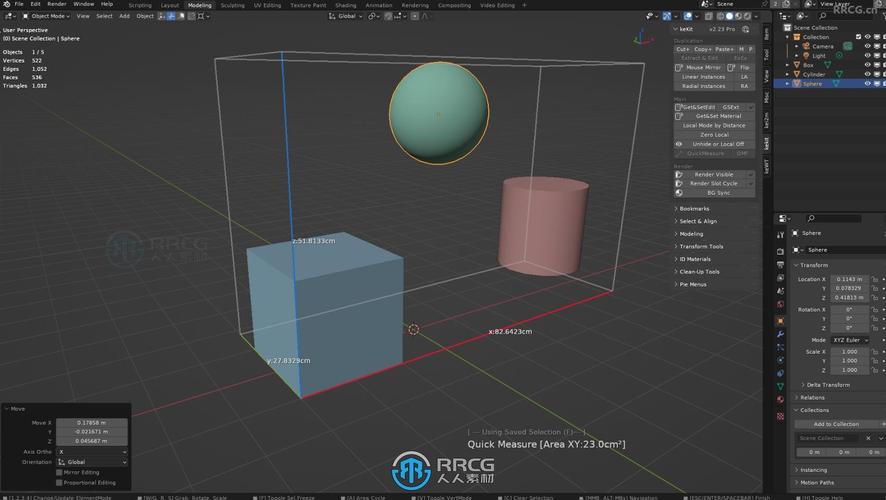Hide the Sphere object with its eye icon

coord(867,84)
